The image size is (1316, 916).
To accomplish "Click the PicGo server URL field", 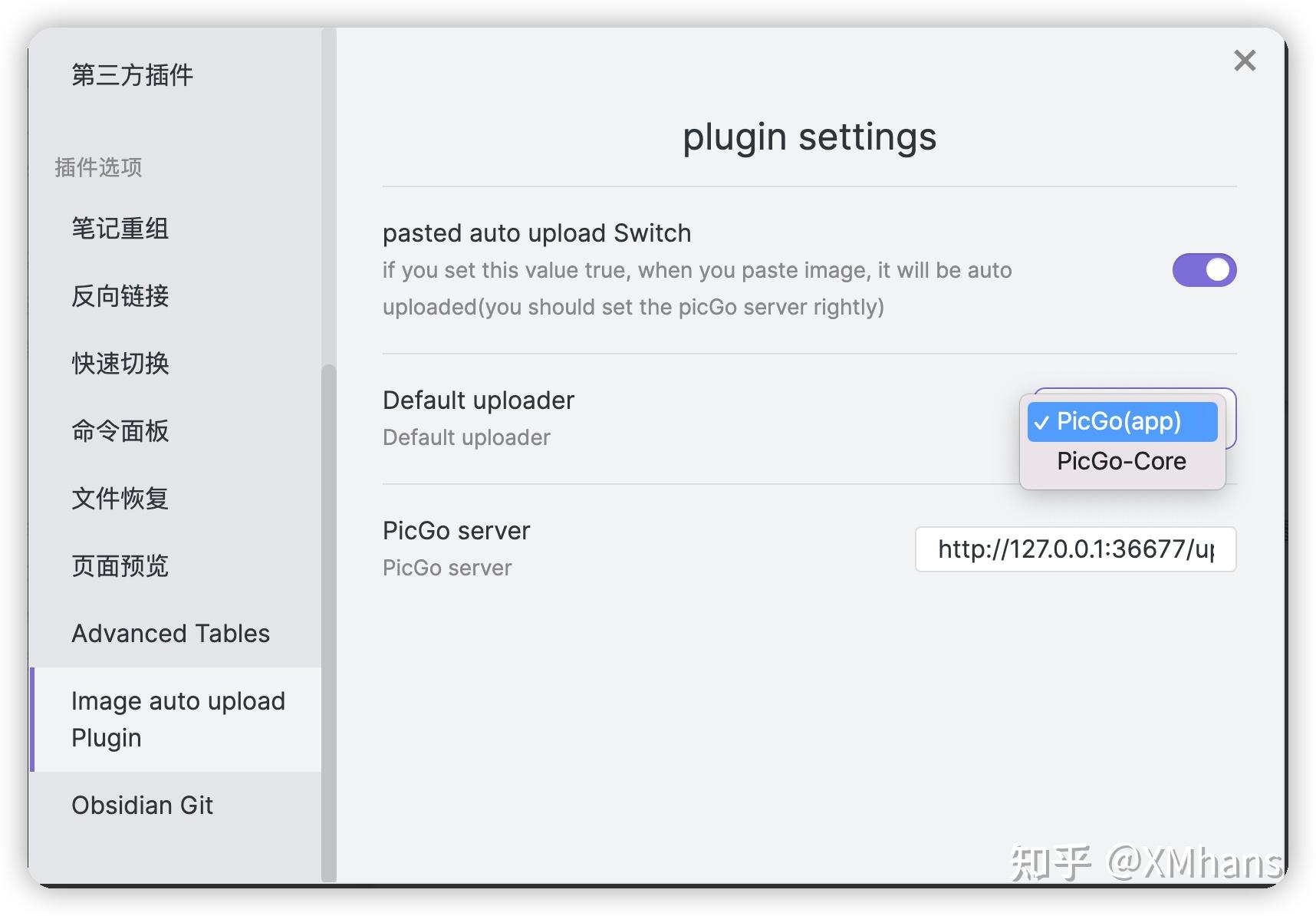I will [1074, 549].
